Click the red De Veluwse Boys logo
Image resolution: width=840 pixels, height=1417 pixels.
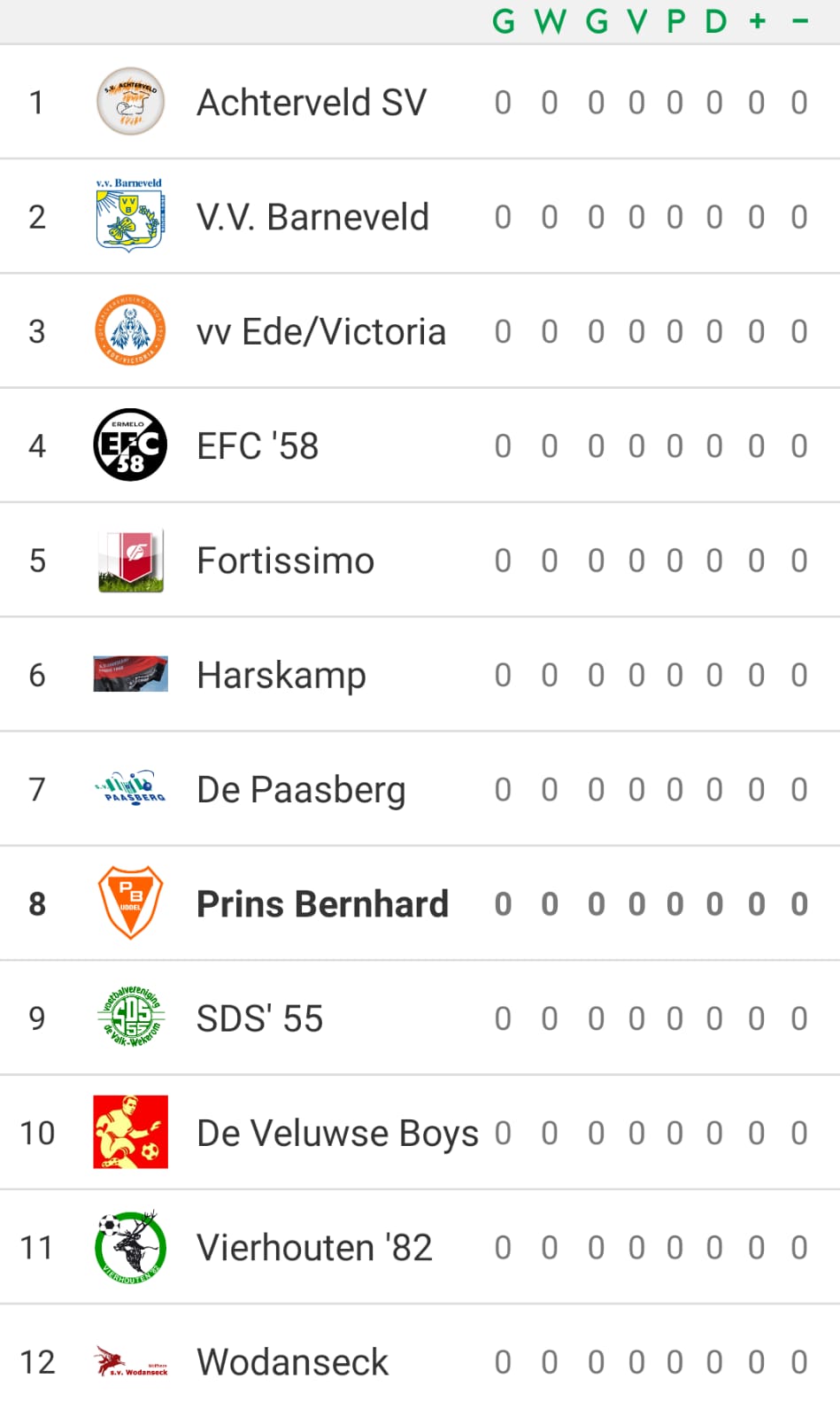[x=130, y=1132]
